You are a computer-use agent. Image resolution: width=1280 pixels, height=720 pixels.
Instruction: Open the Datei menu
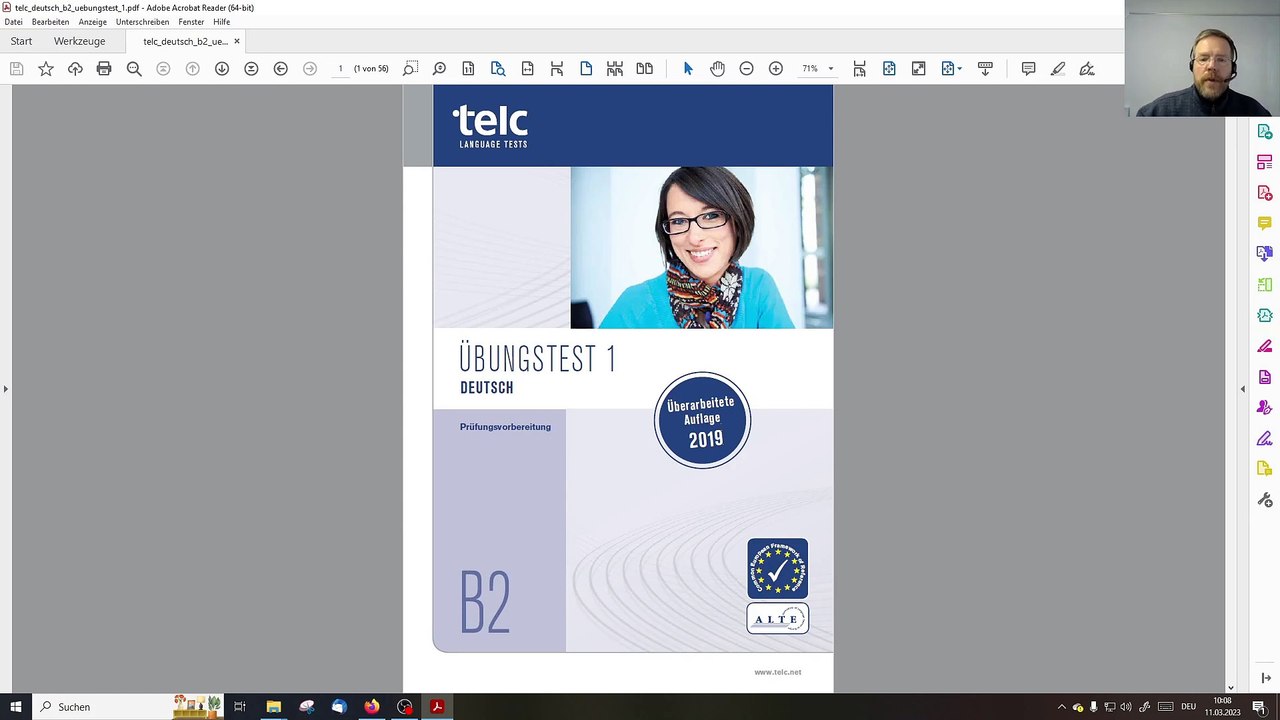pyautogui.click(x=13, y=22)
